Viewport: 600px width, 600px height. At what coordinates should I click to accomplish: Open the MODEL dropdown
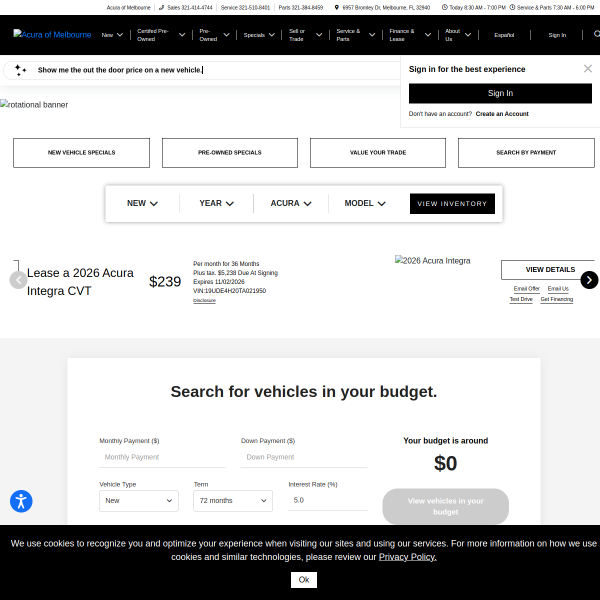pyautogui.click(x=365, y=203)
